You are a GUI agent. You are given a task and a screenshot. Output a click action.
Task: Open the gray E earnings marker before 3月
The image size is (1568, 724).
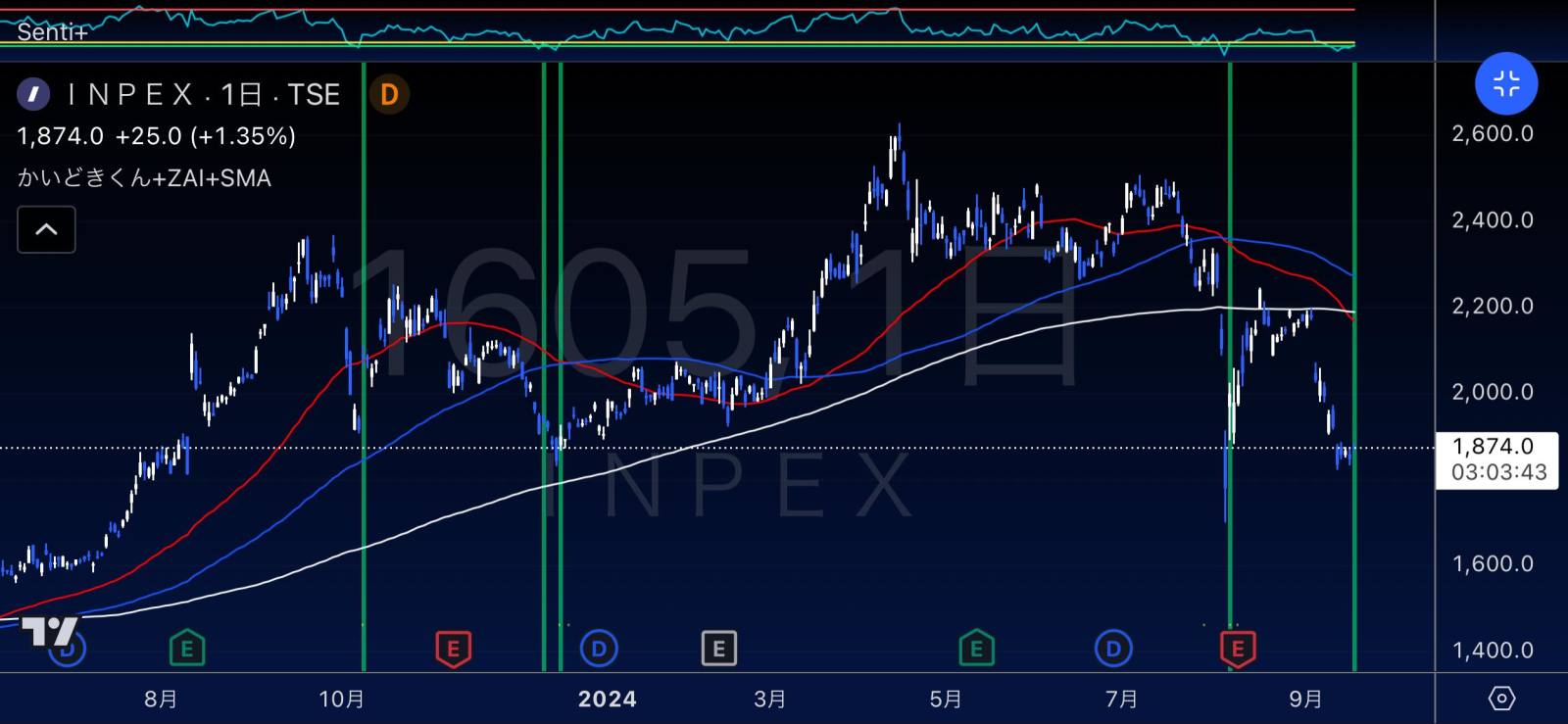pyautogui.click(x=718, y=649)
